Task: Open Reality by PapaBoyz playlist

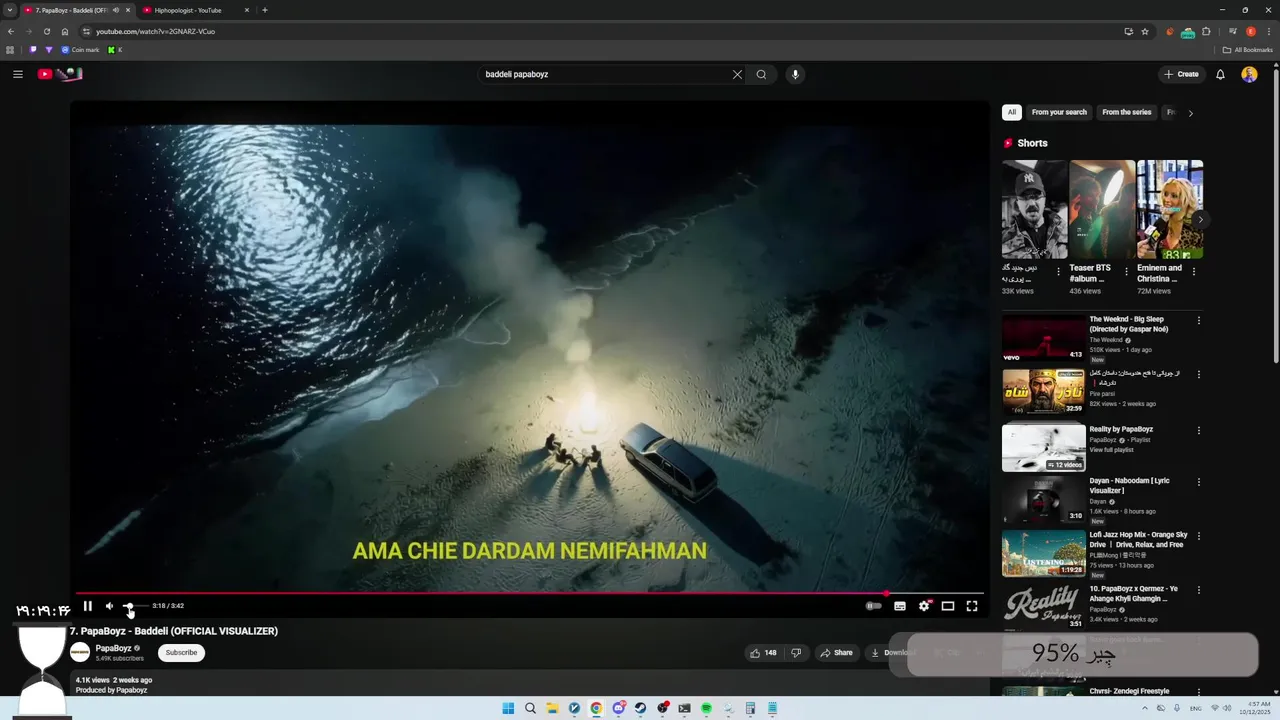Action: tap(1044, 448)
